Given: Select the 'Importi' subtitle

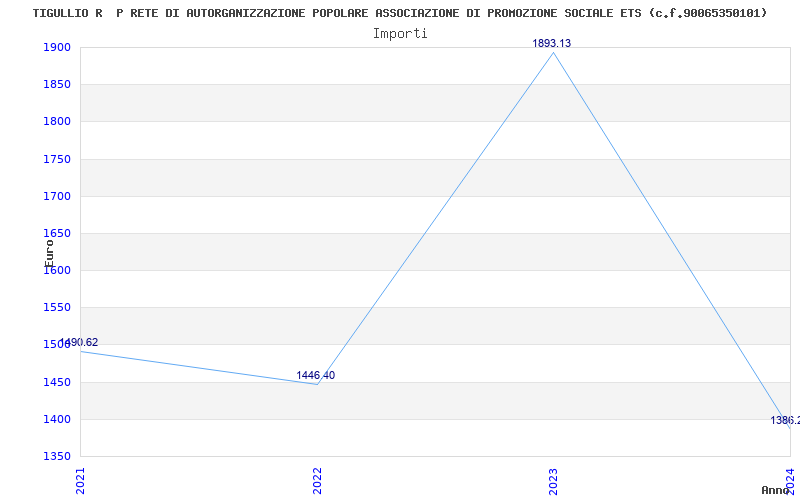Looking at the screenshot, I should pyautogui.click(x=400, y=34).
